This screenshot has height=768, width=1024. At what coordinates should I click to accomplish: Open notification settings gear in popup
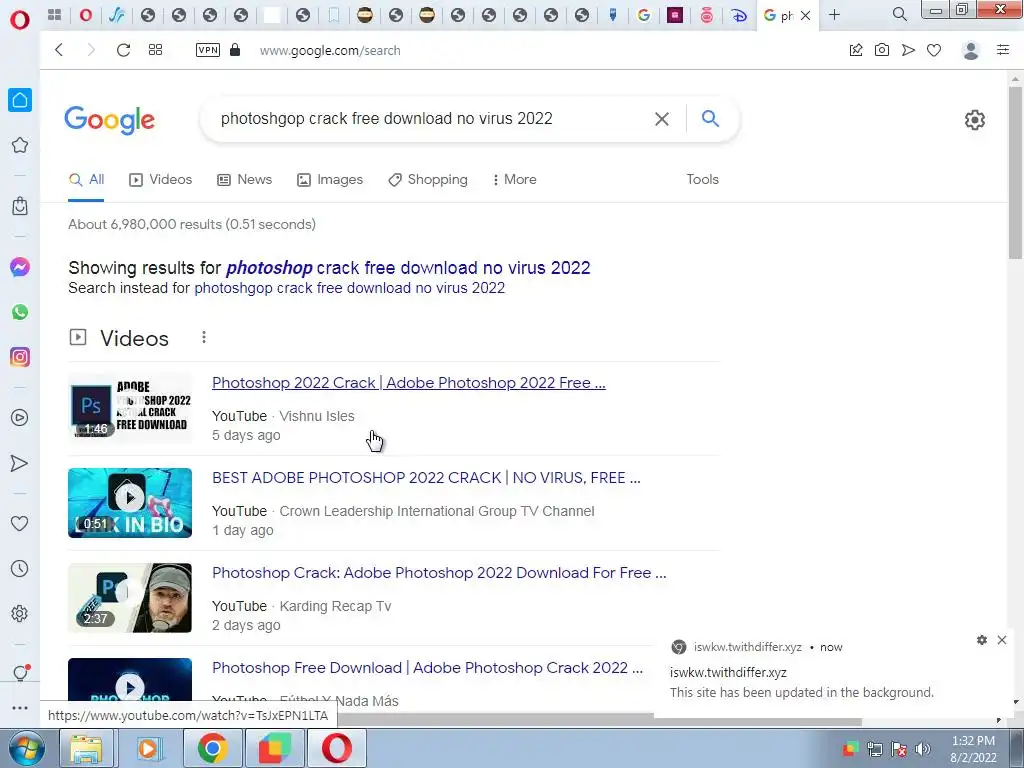982,640
